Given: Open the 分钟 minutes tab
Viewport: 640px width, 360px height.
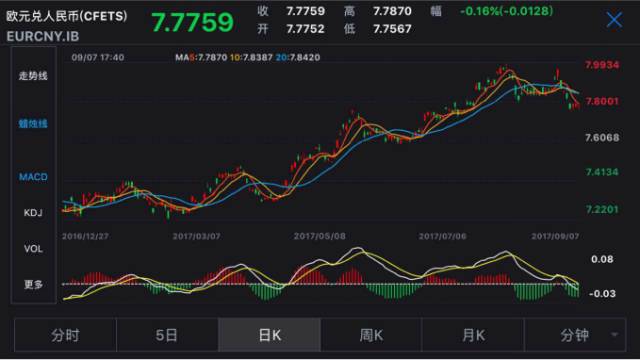Looking at the screenshot, I should tap(574, 335).
